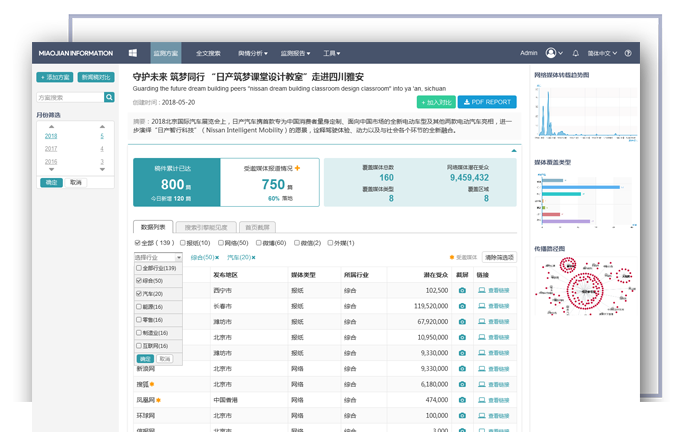The height and width of the screenshot is (432, 700).
Task: Click the 加入对比 green button
Action: pos(436,101)
